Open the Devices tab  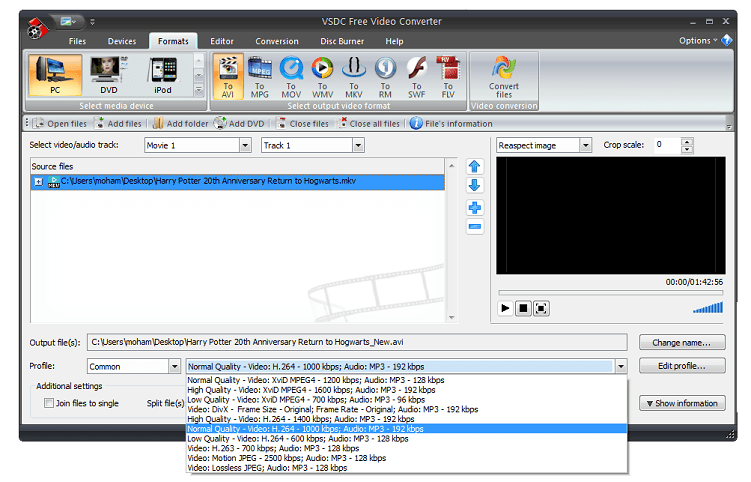122,41
